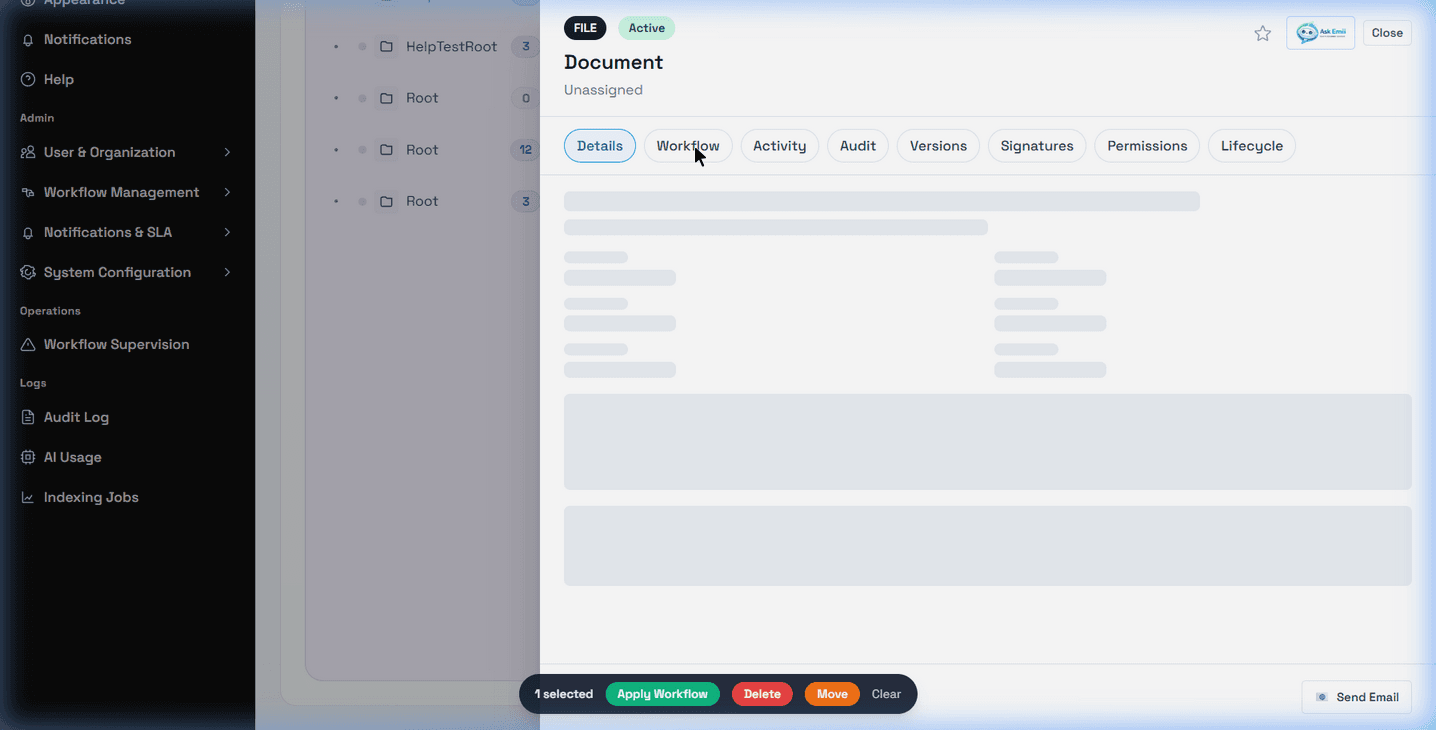
Task: Open Workflow Supervision in sidebar
Action: [116, 345]
